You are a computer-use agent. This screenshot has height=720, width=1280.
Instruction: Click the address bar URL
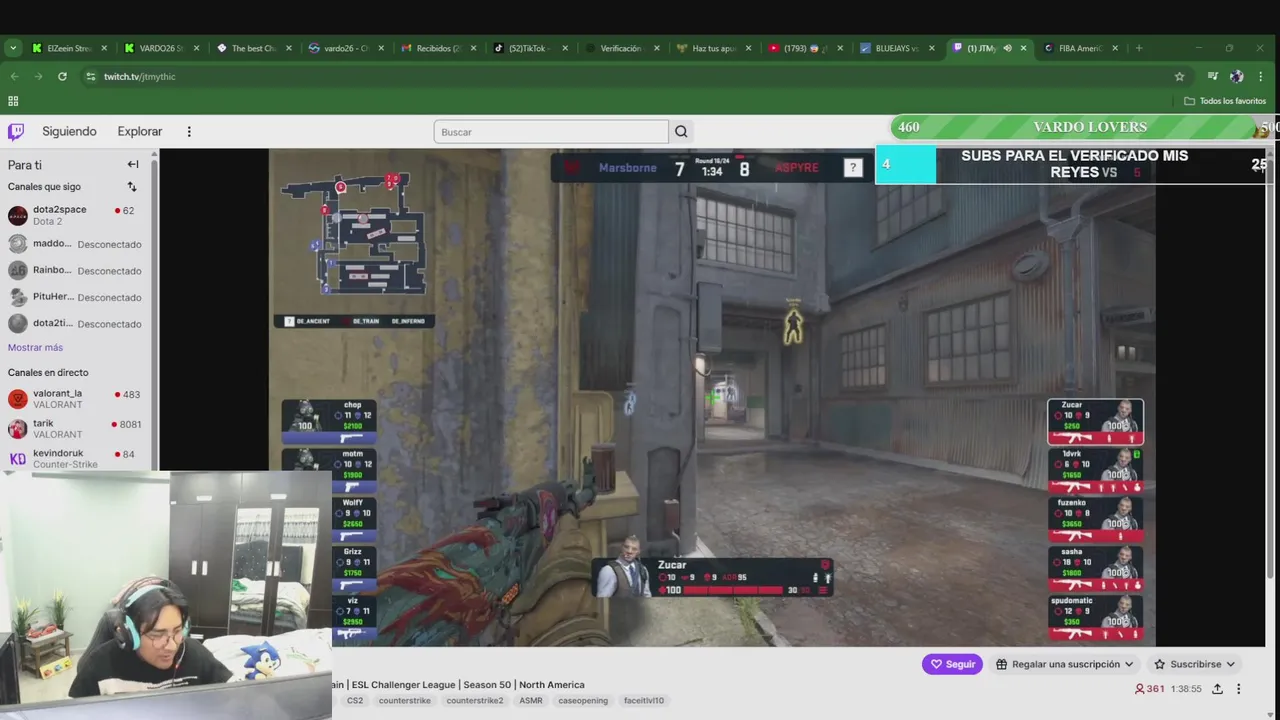(140, 77)
